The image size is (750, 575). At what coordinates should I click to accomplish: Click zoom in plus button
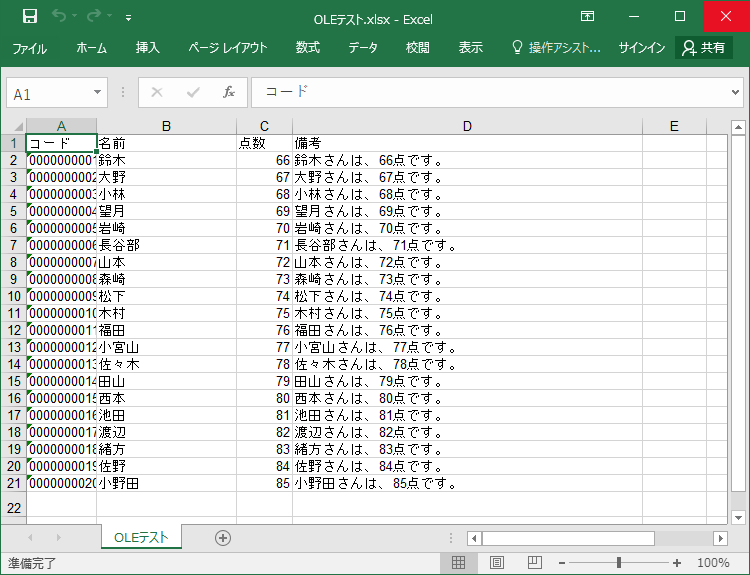[x=676, y=563]
